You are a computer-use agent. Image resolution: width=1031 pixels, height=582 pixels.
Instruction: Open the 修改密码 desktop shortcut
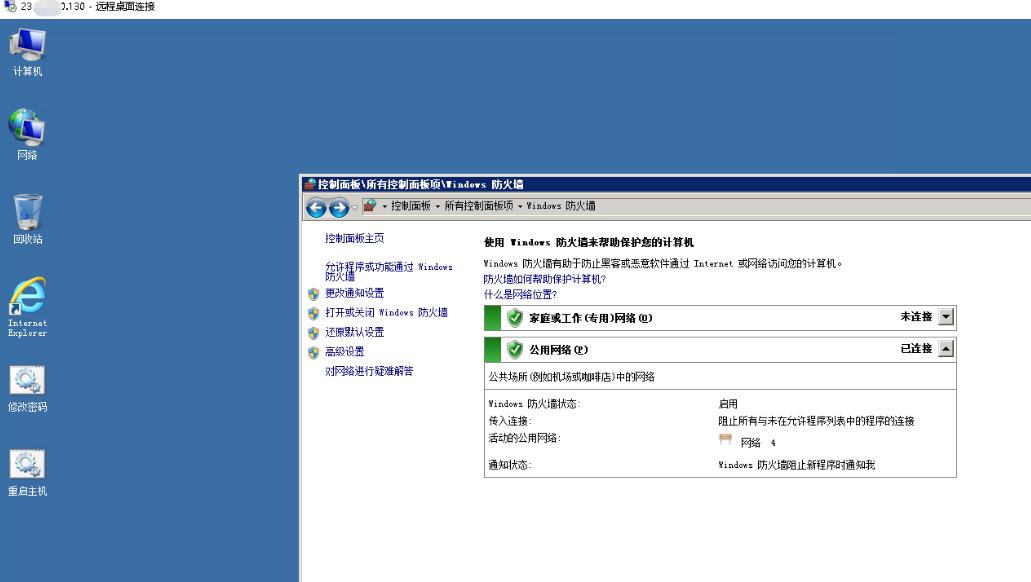[27, 389]
